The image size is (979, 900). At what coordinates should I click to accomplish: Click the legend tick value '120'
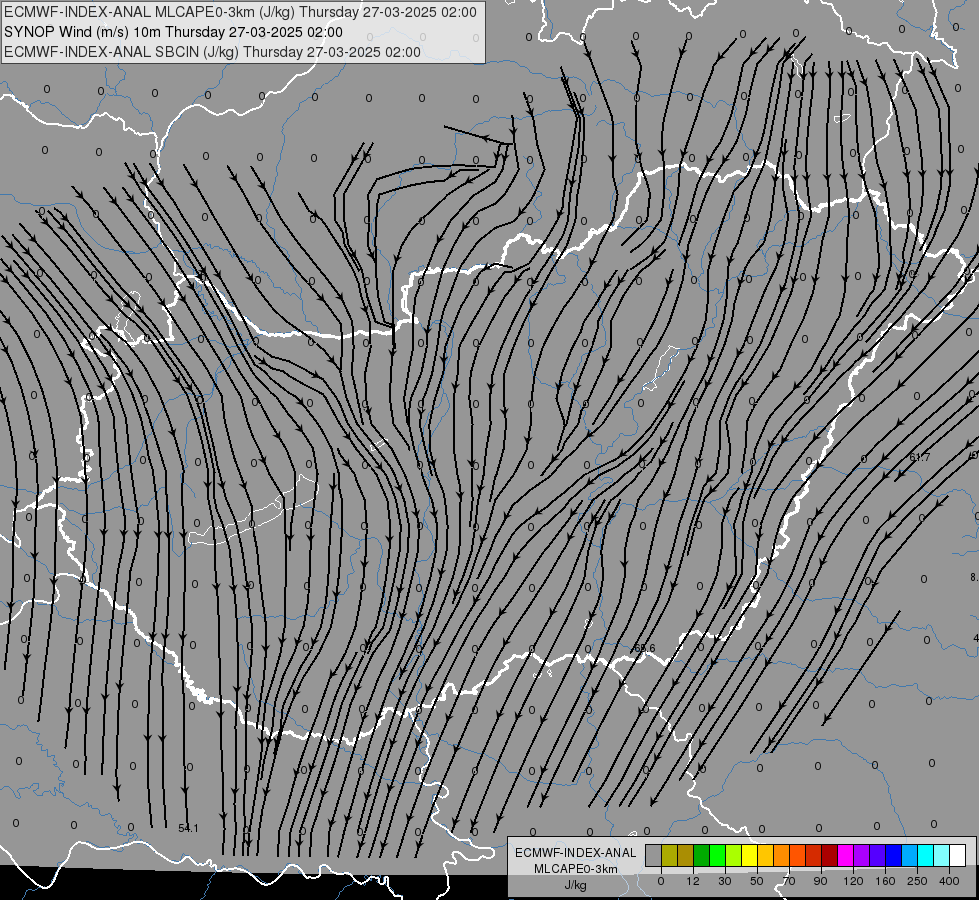[853, 881]
